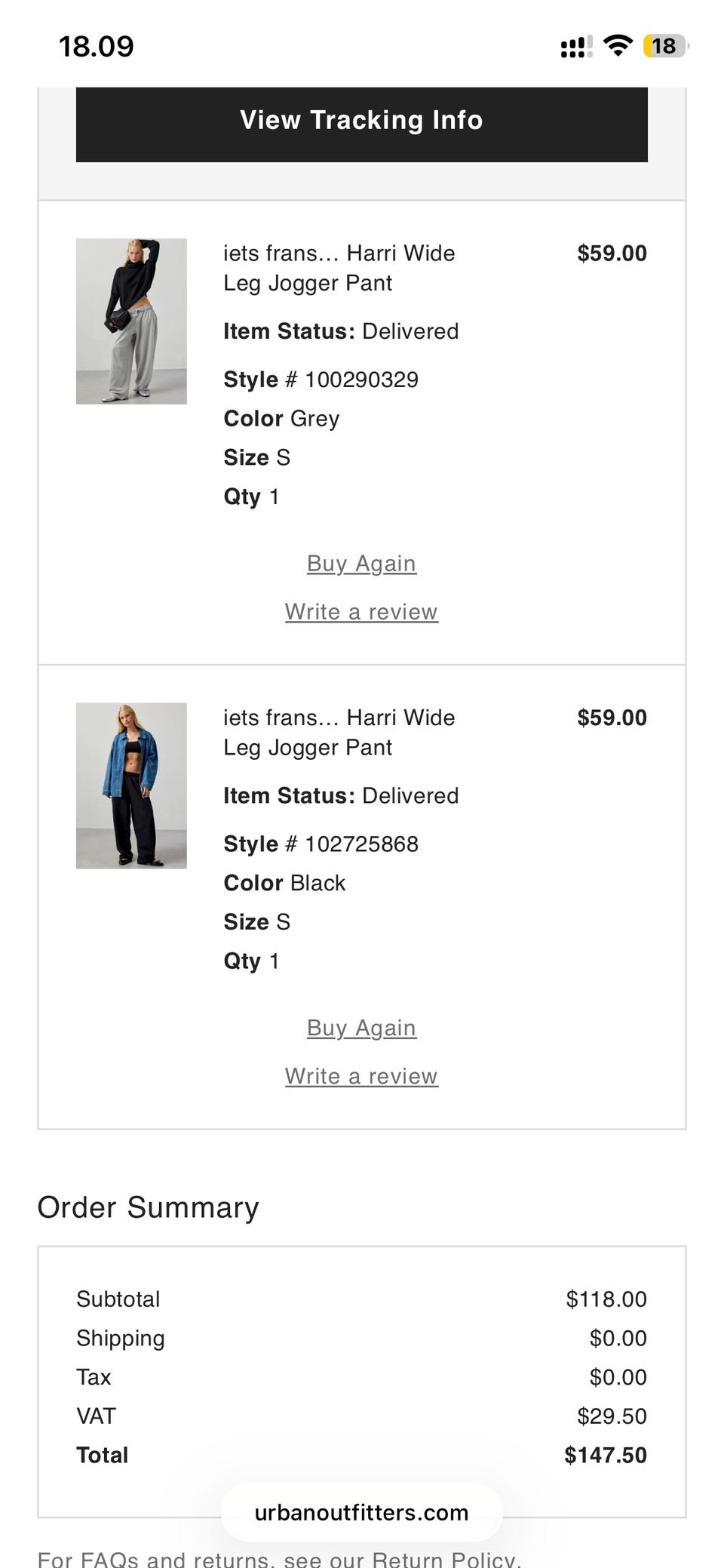
Task: Tap the urbanoutfitters.com address pill
Action: click(361, 1513)
